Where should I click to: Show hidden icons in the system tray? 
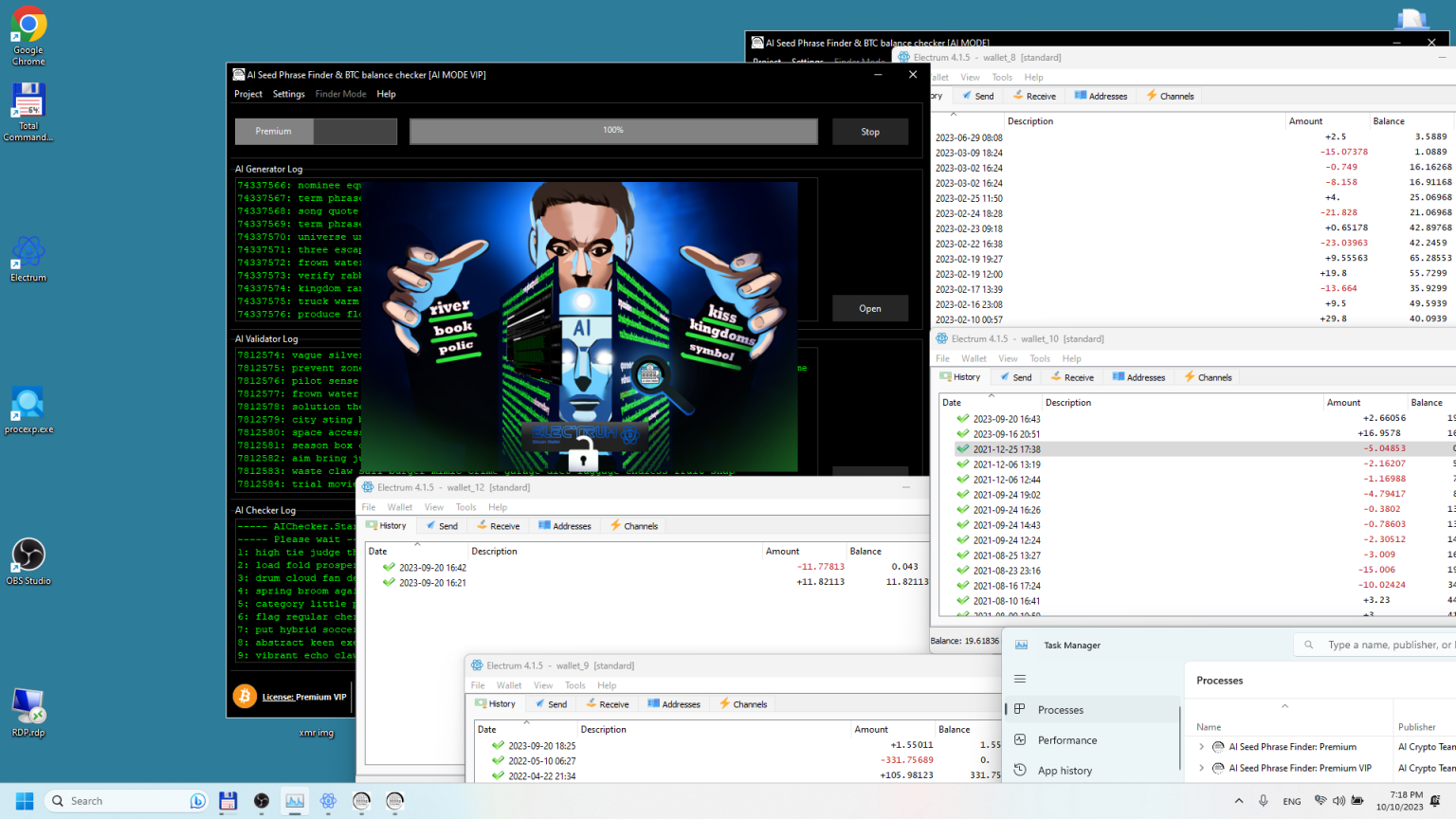[1238, 801]
